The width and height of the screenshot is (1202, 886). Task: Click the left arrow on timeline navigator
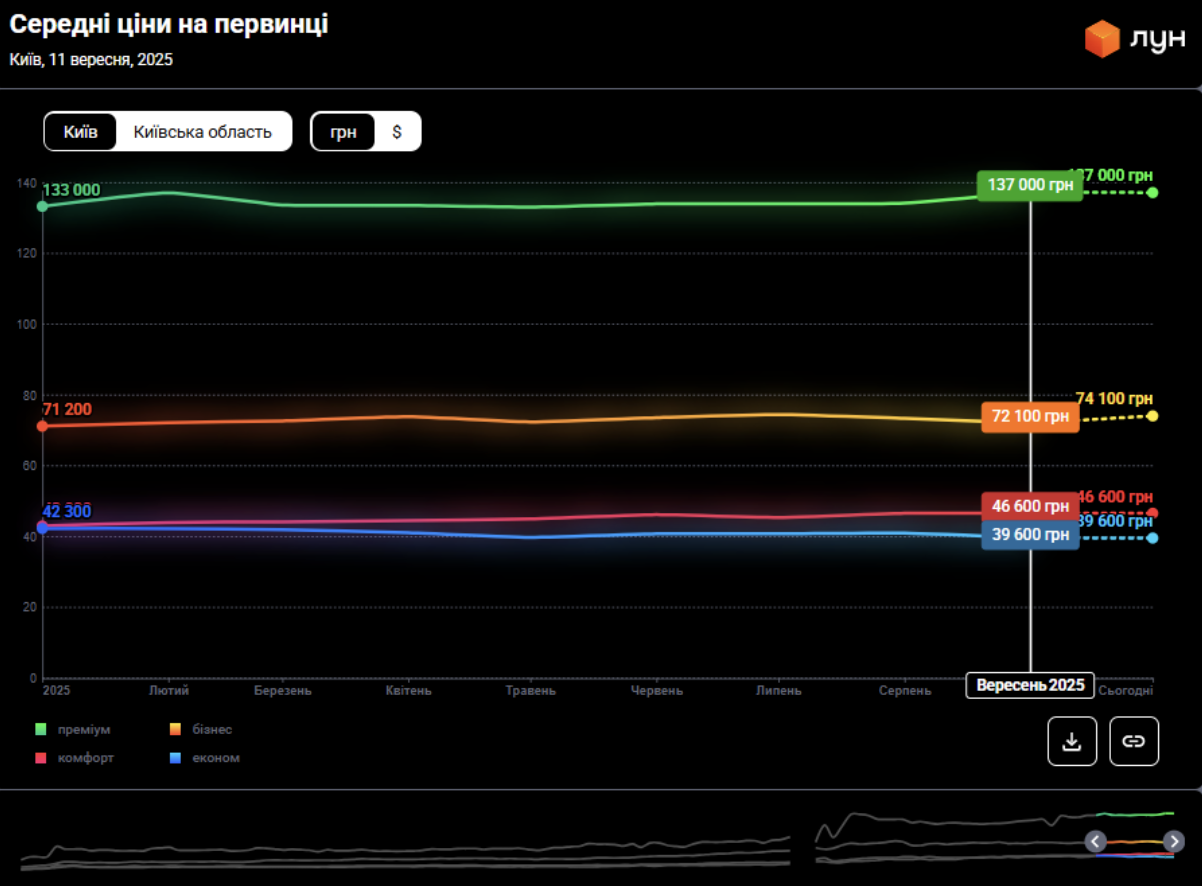(x=1096, y=841)
